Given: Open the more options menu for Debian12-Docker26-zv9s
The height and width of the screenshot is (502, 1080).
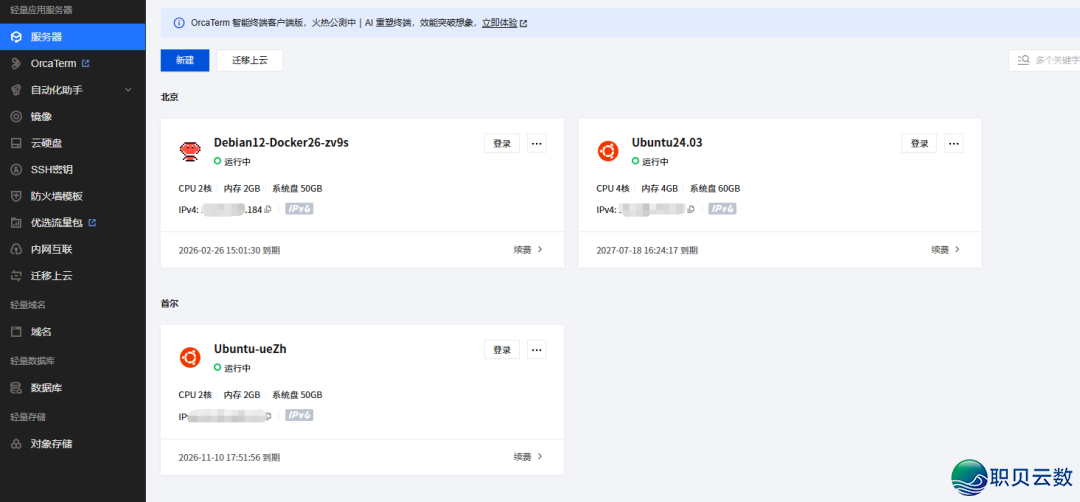Looking at the screenshot, I should [x=537, y=143].
